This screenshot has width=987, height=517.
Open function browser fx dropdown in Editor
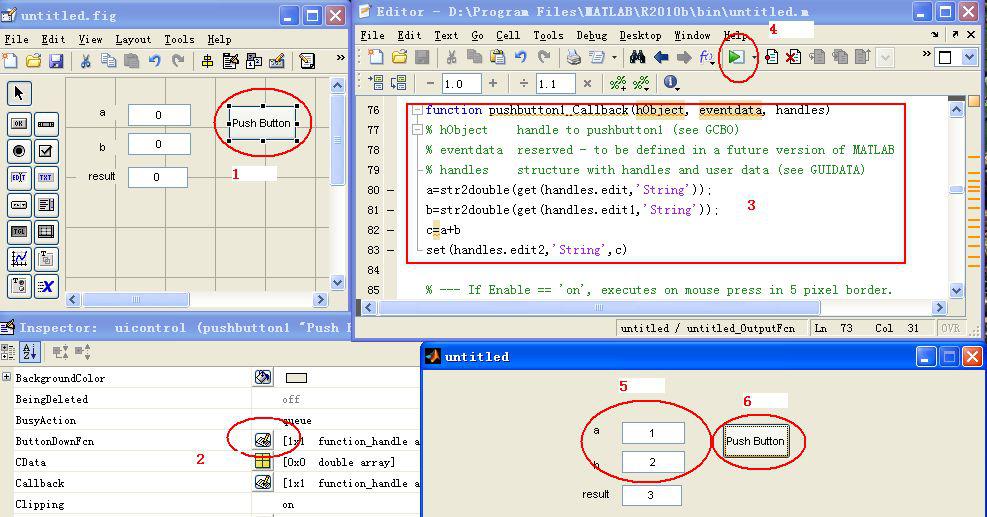707,57
